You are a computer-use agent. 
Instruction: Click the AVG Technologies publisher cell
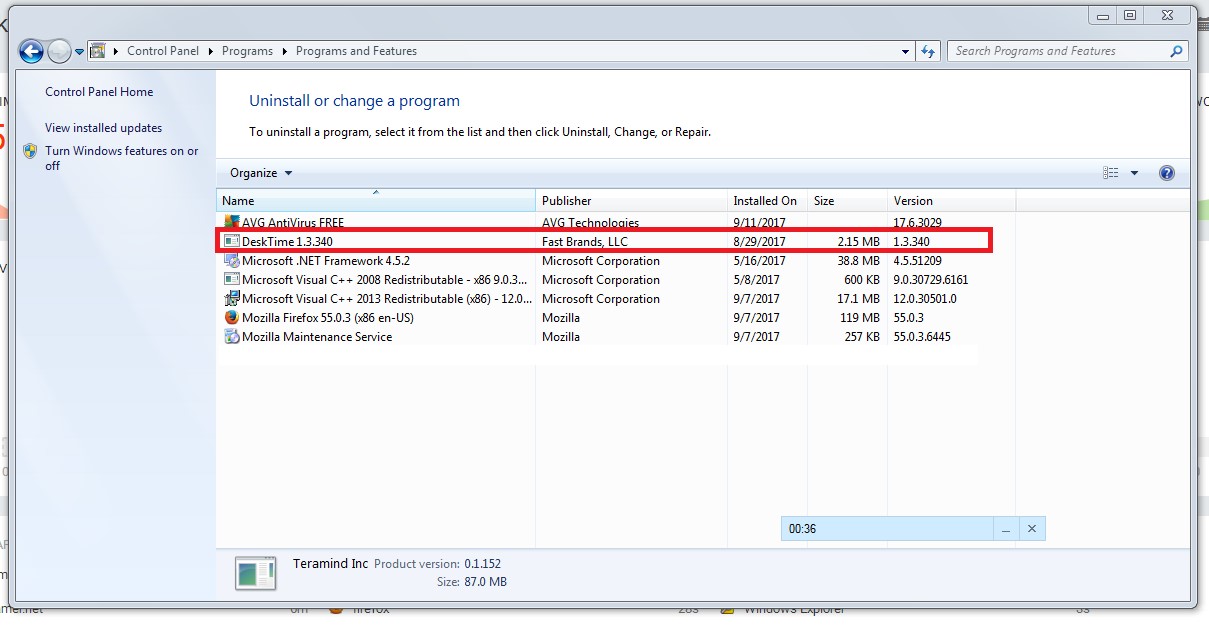click(x=590, y=223)
